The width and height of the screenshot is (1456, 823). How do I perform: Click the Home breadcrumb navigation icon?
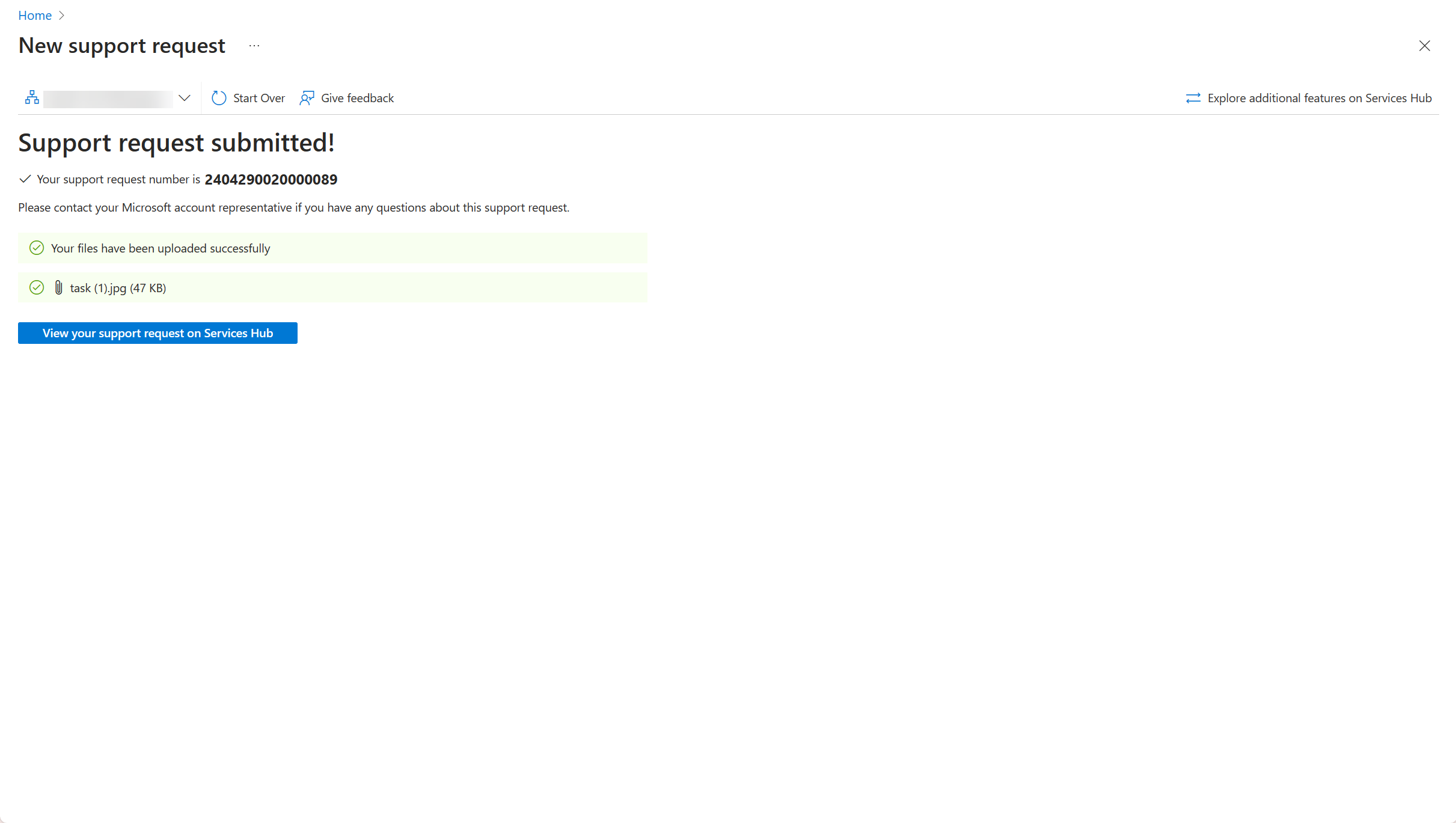coord(35,15)
